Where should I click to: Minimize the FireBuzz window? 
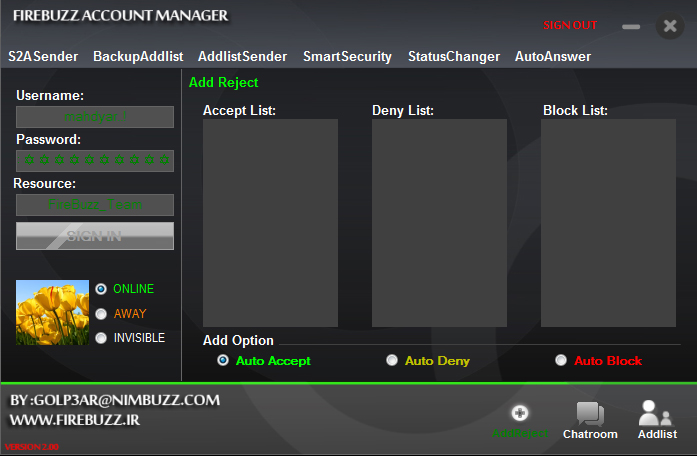tap(631, 27)
